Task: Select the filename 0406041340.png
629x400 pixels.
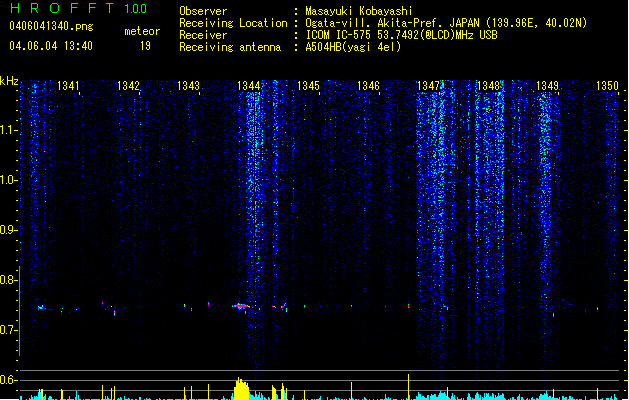Action: (51, 26)
